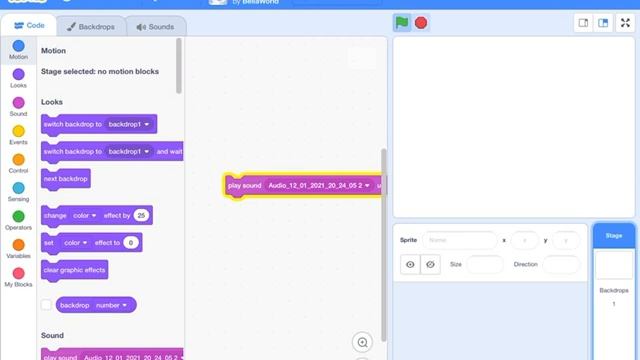Open the Code tab

pyautogui.click(x=29, y=25)
